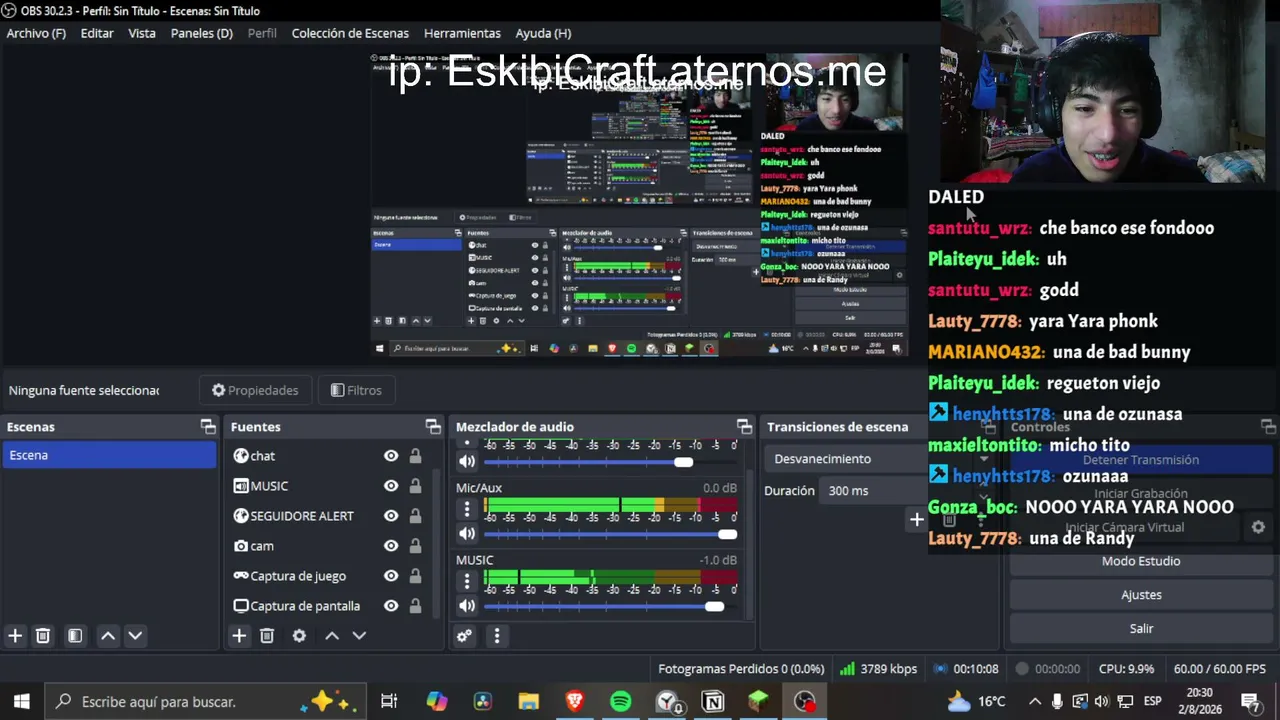The image size is (1280, 720).
Task: Move source down in Fuentes toolbar
Action: [359, 636]
